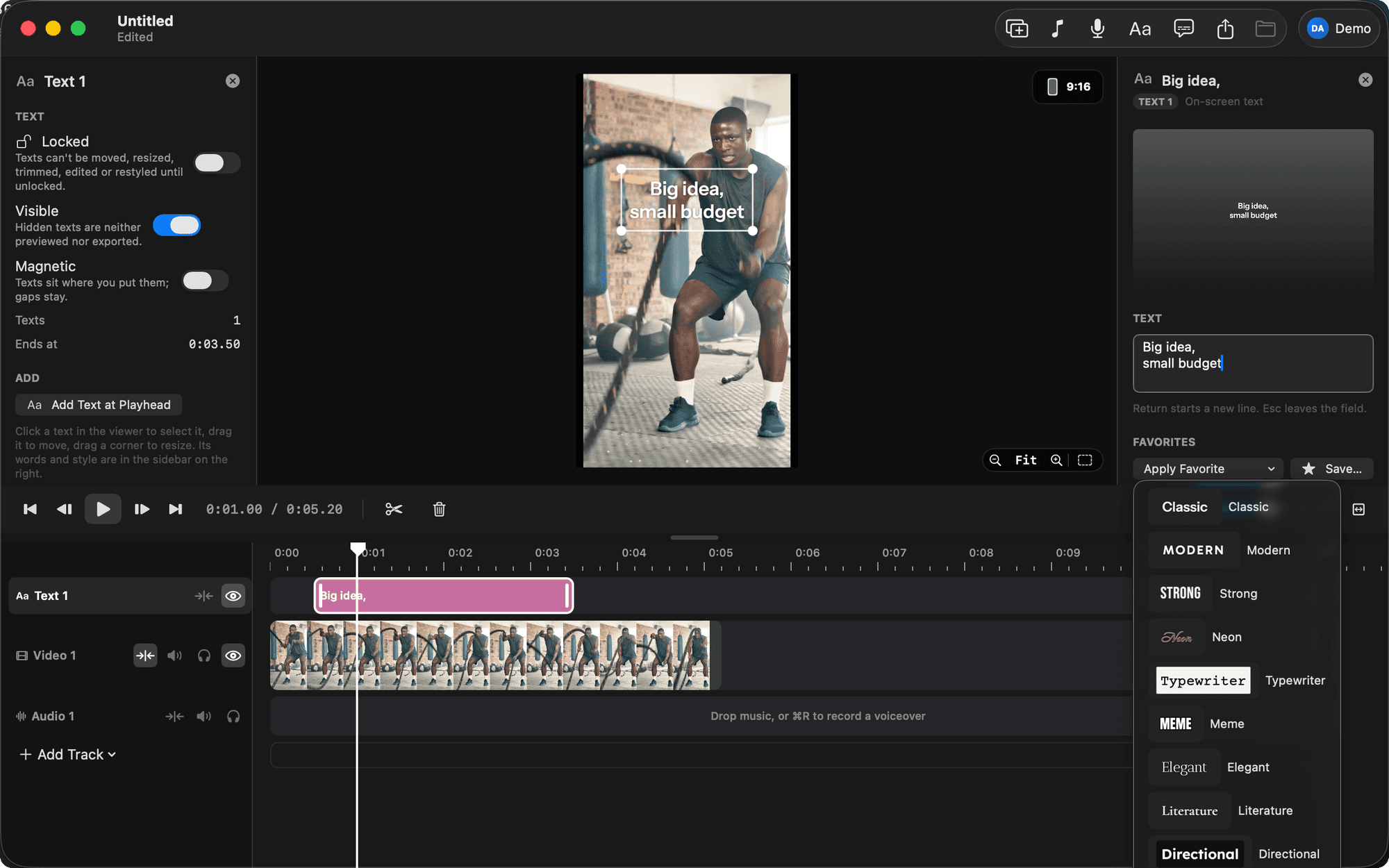This screenshot has width=1389, height=868.
Task: Close the Text 1 left panel
Action: point(233,81)
